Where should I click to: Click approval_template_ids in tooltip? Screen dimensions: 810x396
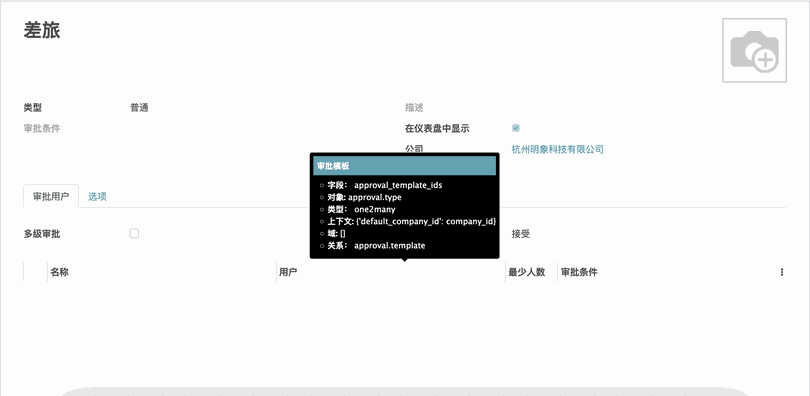pos(398,185)
